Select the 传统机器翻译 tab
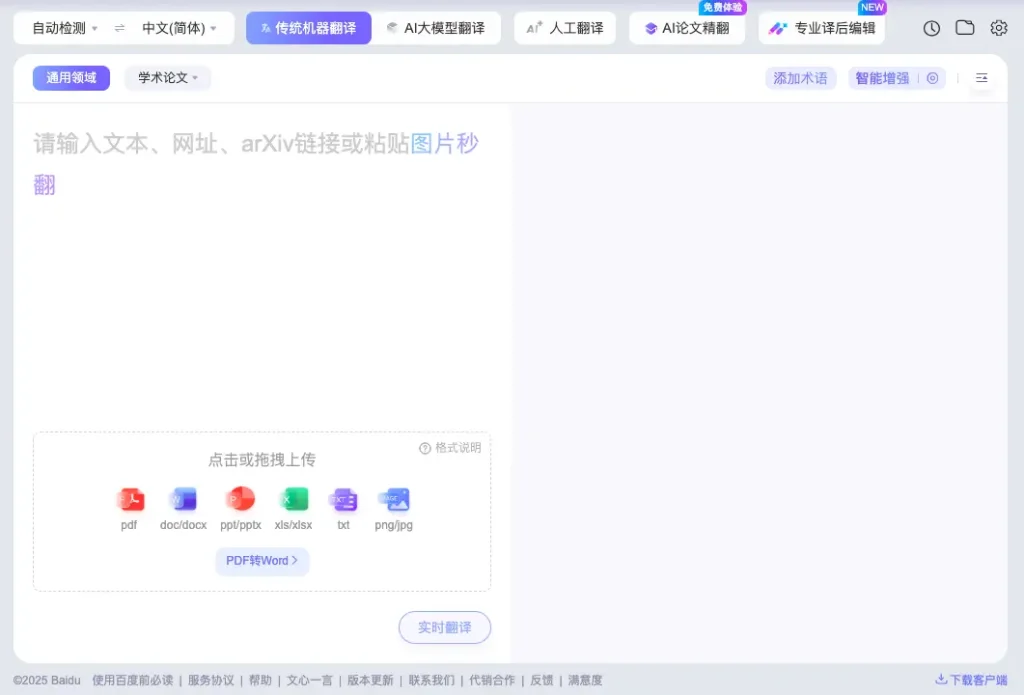1024x695 pixels. click(x=308, y=28)
